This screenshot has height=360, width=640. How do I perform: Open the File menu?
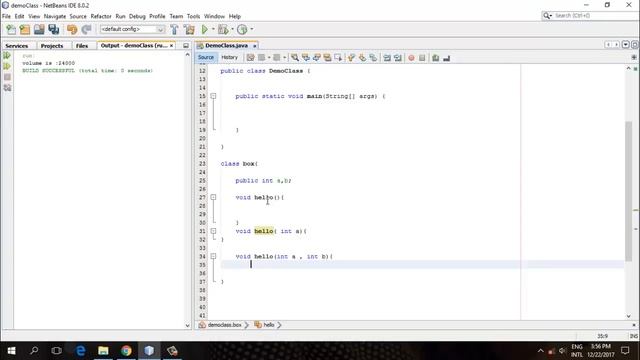pos(7,16)
